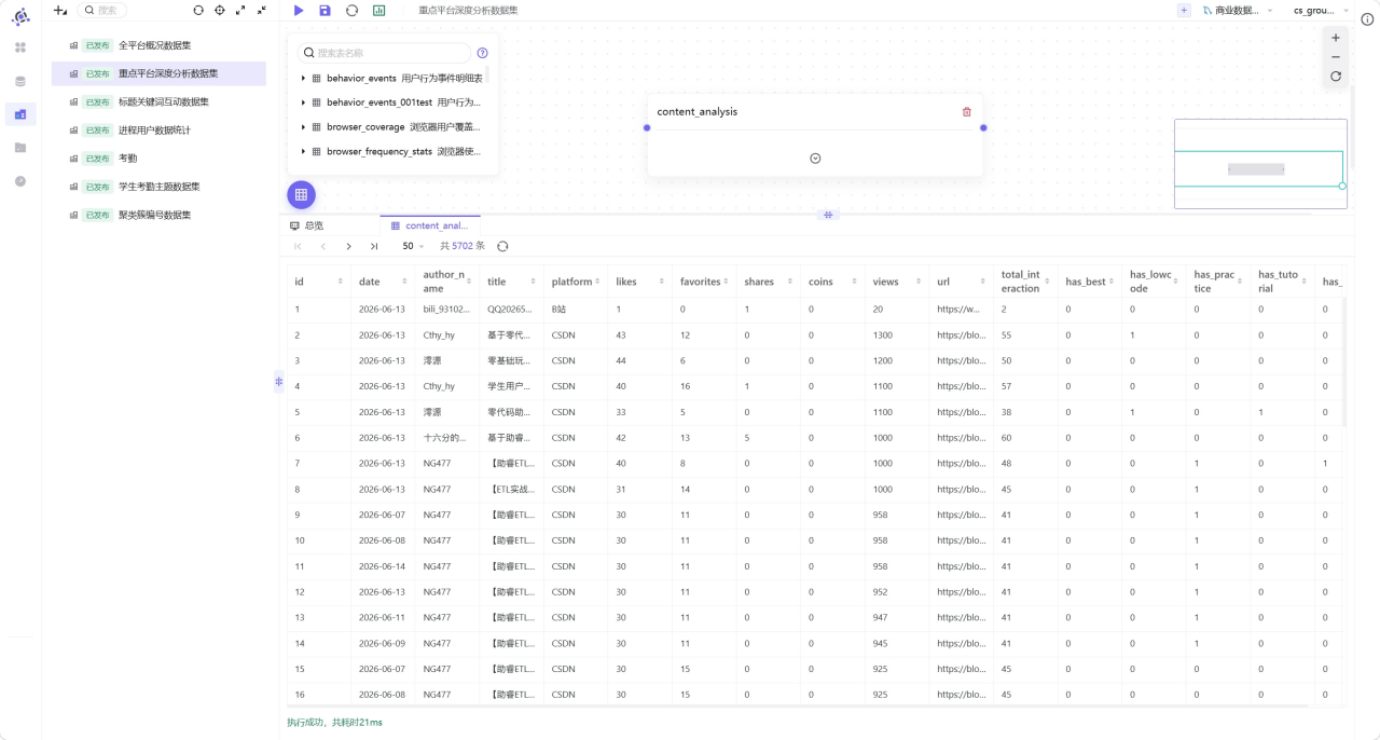Screen dimensions: 1380x740
Task: Open the 学生考勤主题数据集 dataset
Action: coord(159,186)
